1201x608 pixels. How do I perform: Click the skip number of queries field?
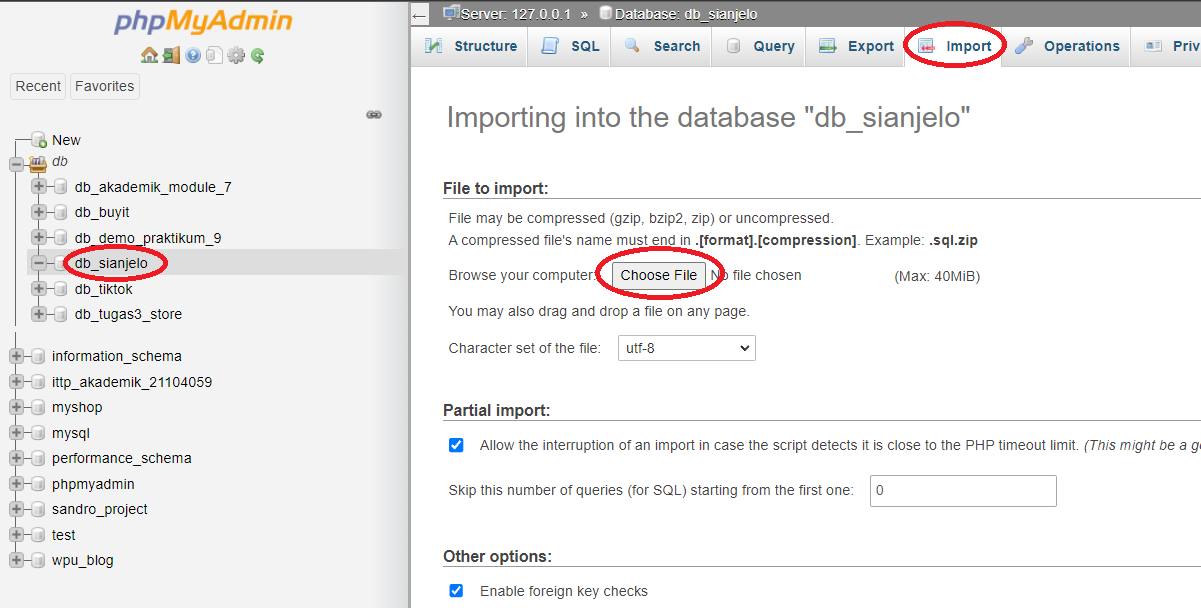pos(963,491)
